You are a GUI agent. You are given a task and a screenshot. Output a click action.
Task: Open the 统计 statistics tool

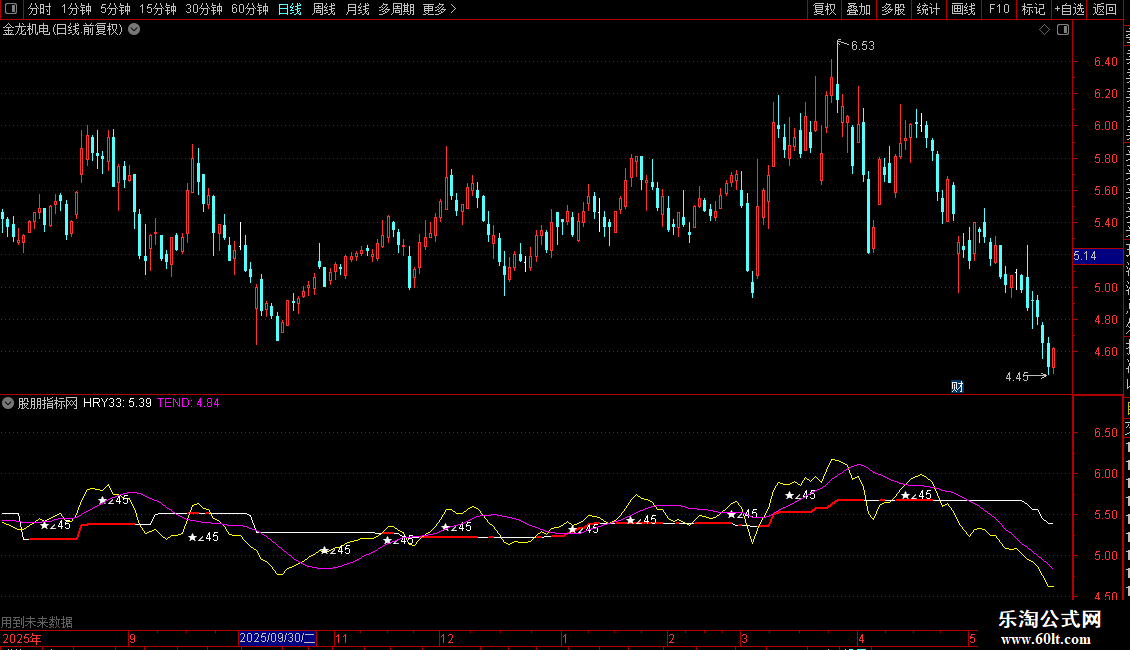(x=927, y=9)
